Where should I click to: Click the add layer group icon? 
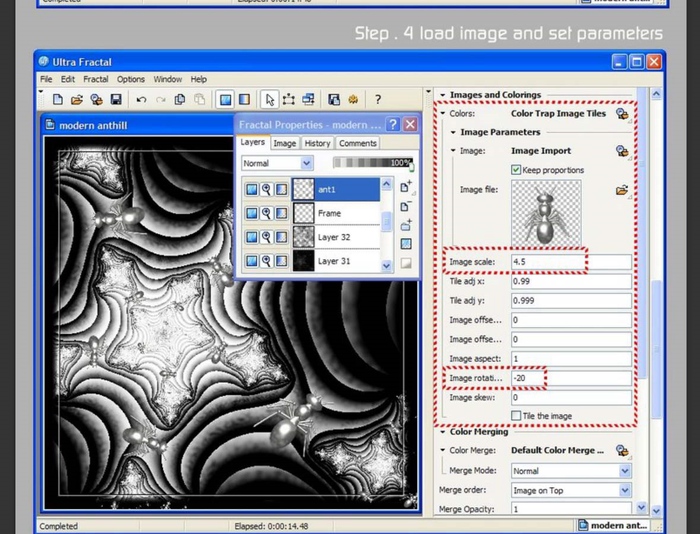(406, 225)
